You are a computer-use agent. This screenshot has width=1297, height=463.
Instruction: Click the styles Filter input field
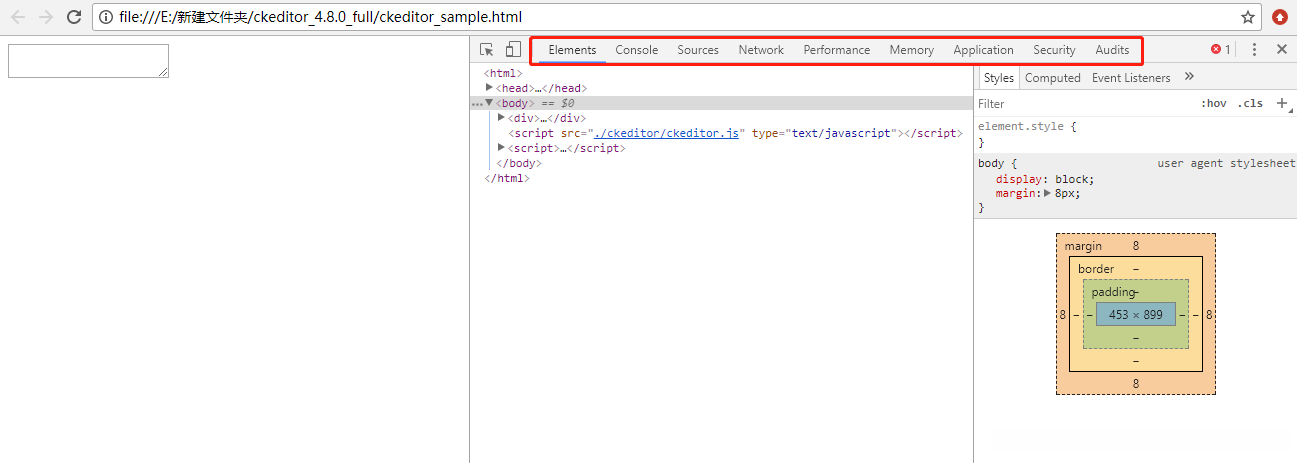(x=1085, y=104)
